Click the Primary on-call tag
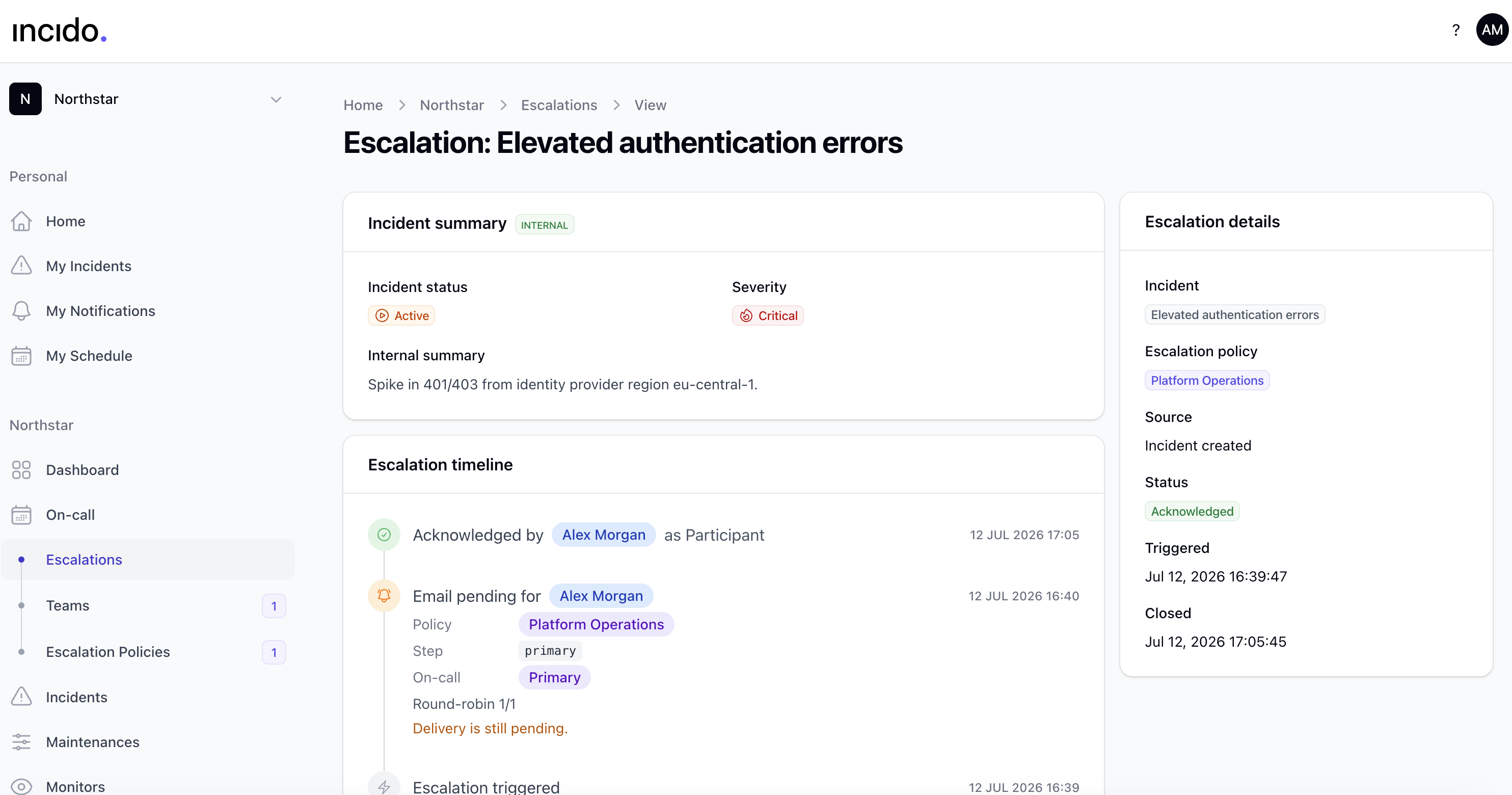The image size is (1512, 795). click(x=554, y=677)
